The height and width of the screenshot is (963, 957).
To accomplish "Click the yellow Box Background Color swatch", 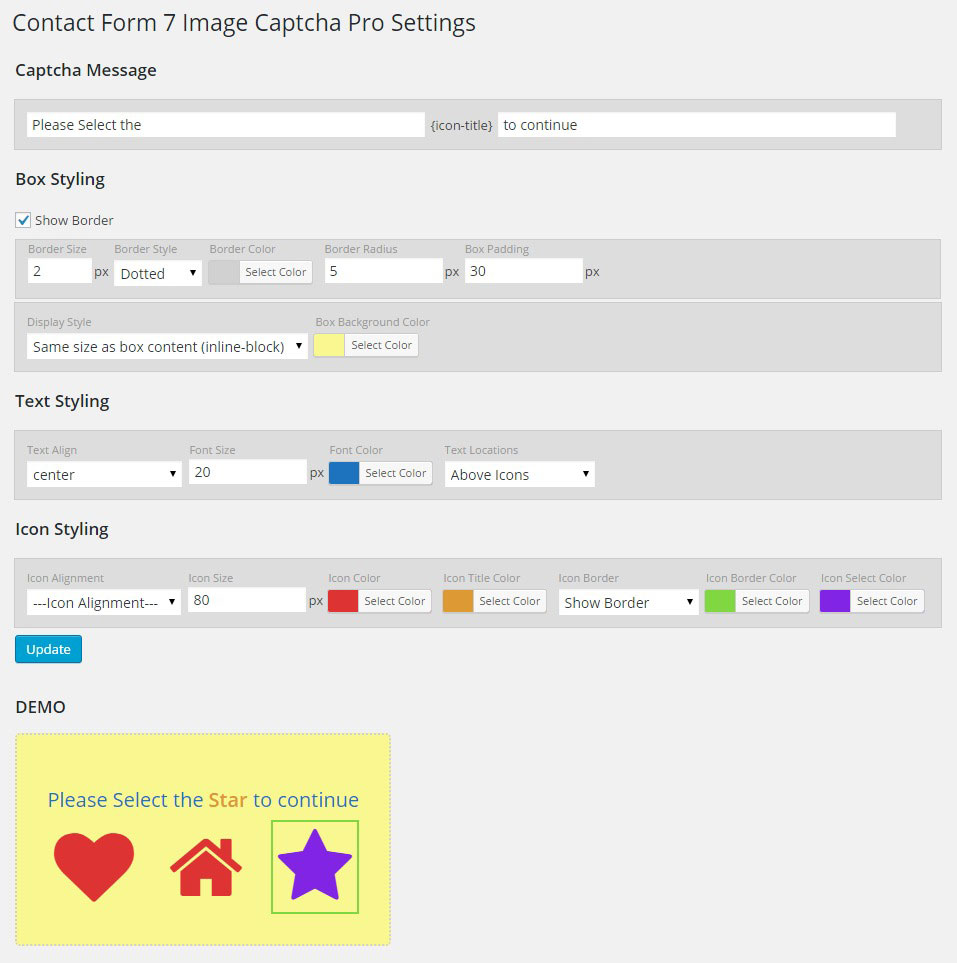I will pyautogui.click(x=329, y=345).
